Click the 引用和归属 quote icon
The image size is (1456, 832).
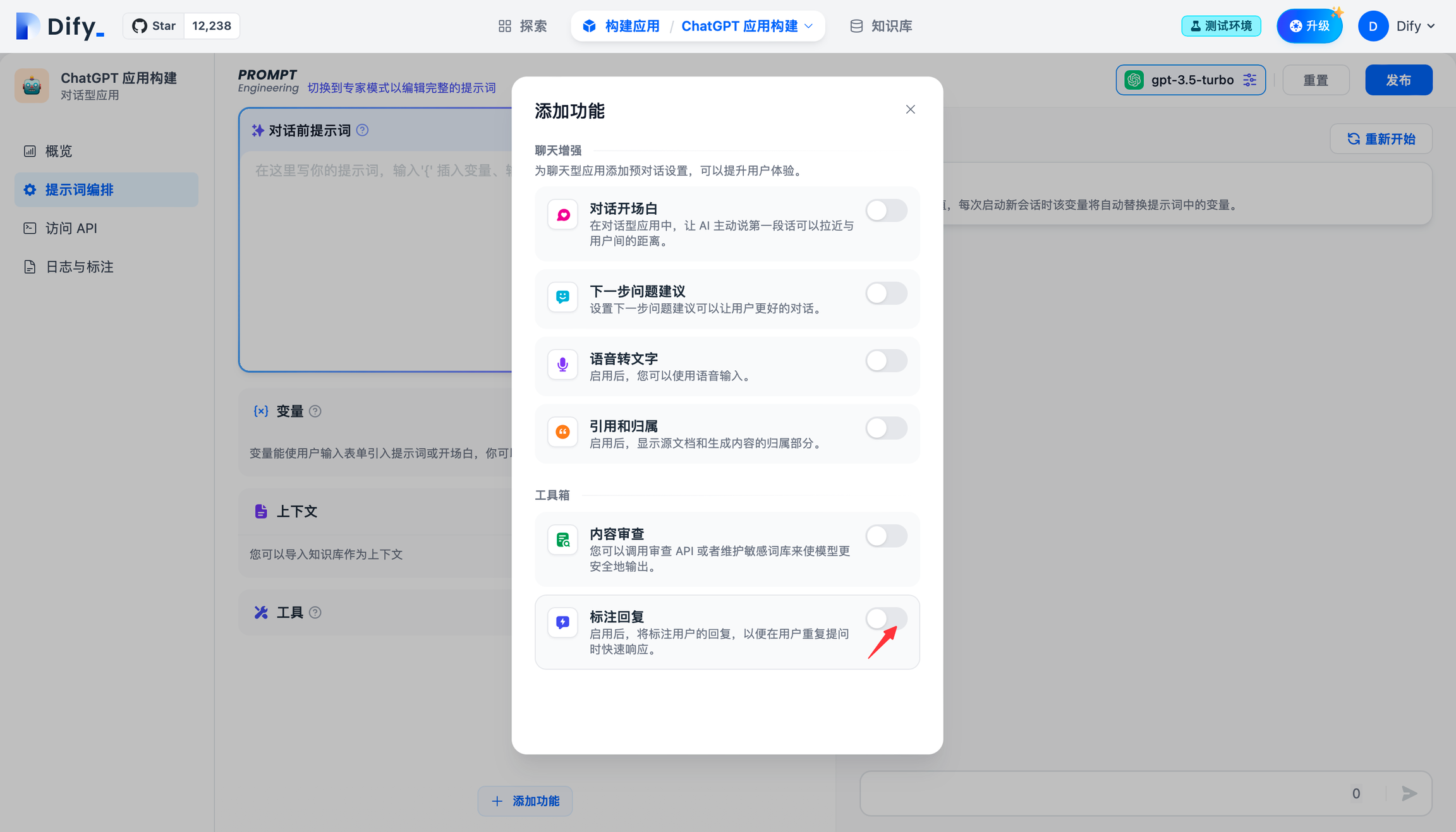pos(562,431)
